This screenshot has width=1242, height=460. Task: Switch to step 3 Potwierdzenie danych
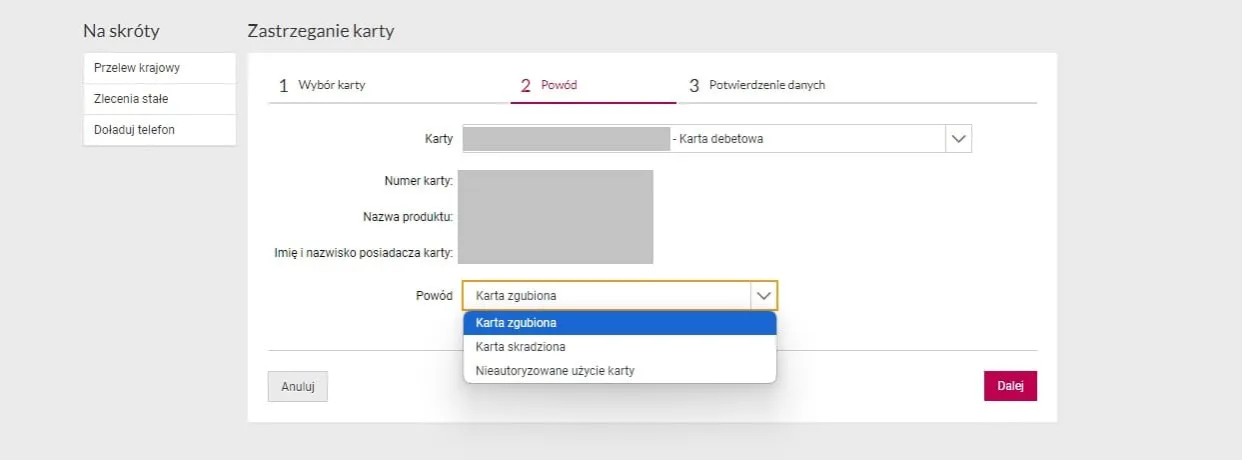[757, 85]
